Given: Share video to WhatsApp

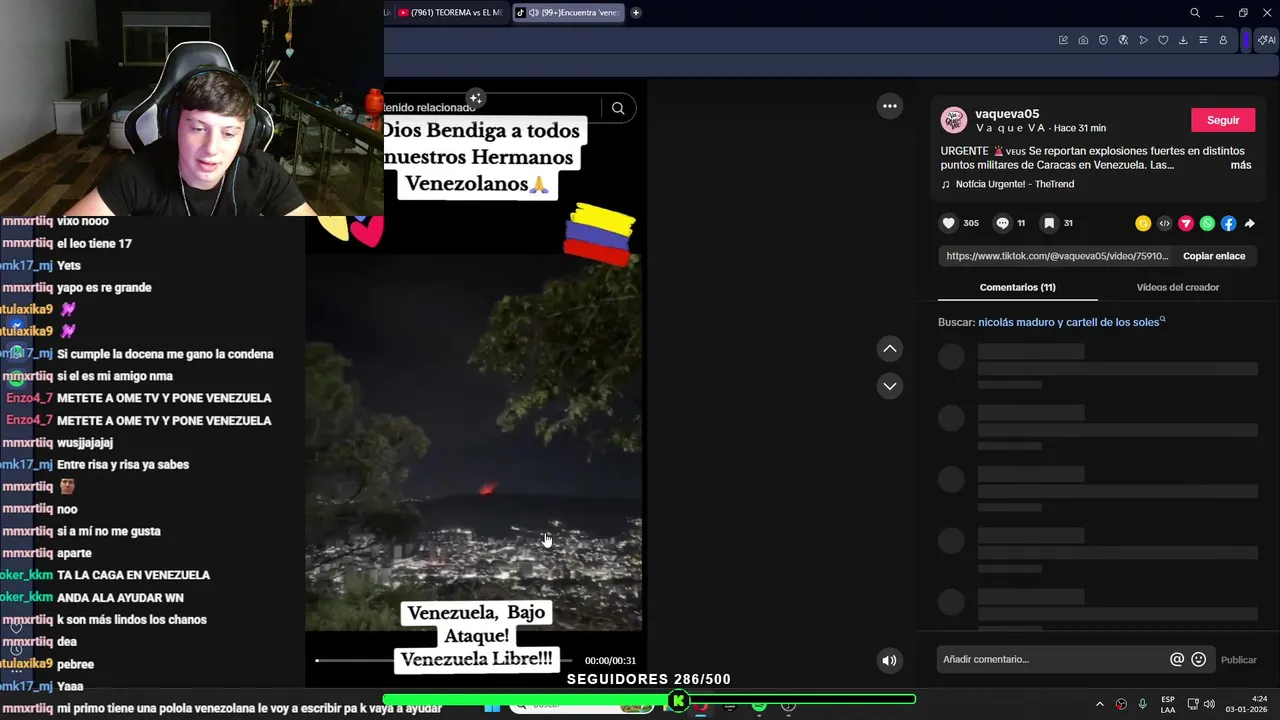Looking at the screenshot, I should 1207,223.
